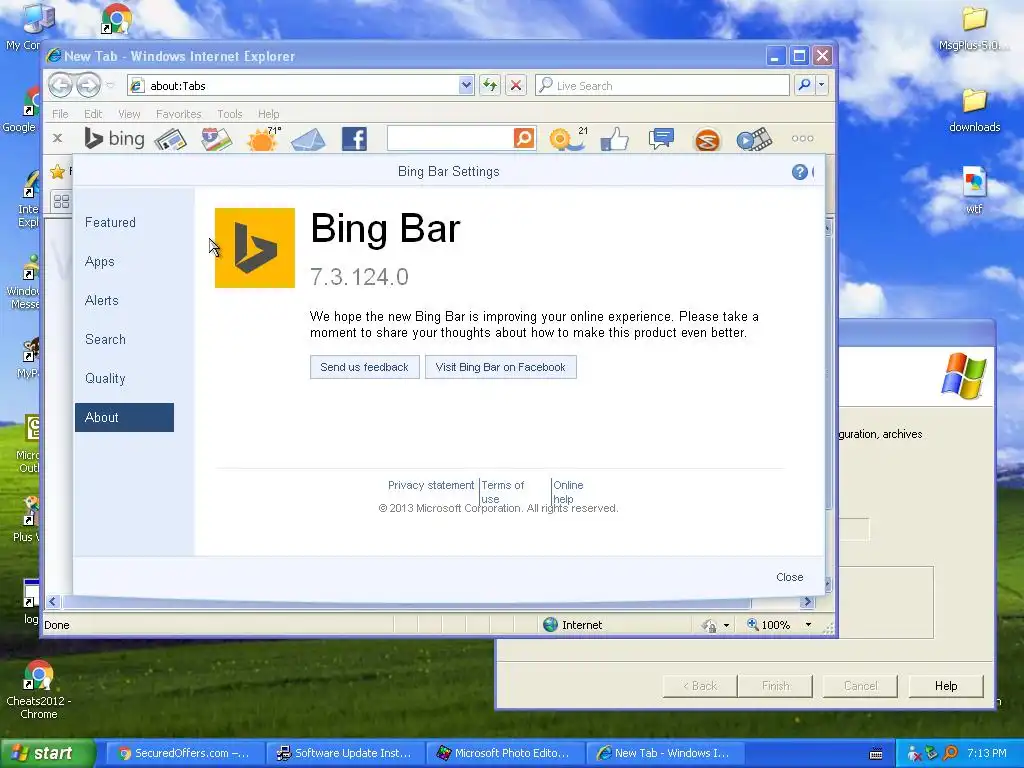The width and height of the screenshot is (1024, 768).
Task: Click the red Stop loading button
Action: click(516, 85)
